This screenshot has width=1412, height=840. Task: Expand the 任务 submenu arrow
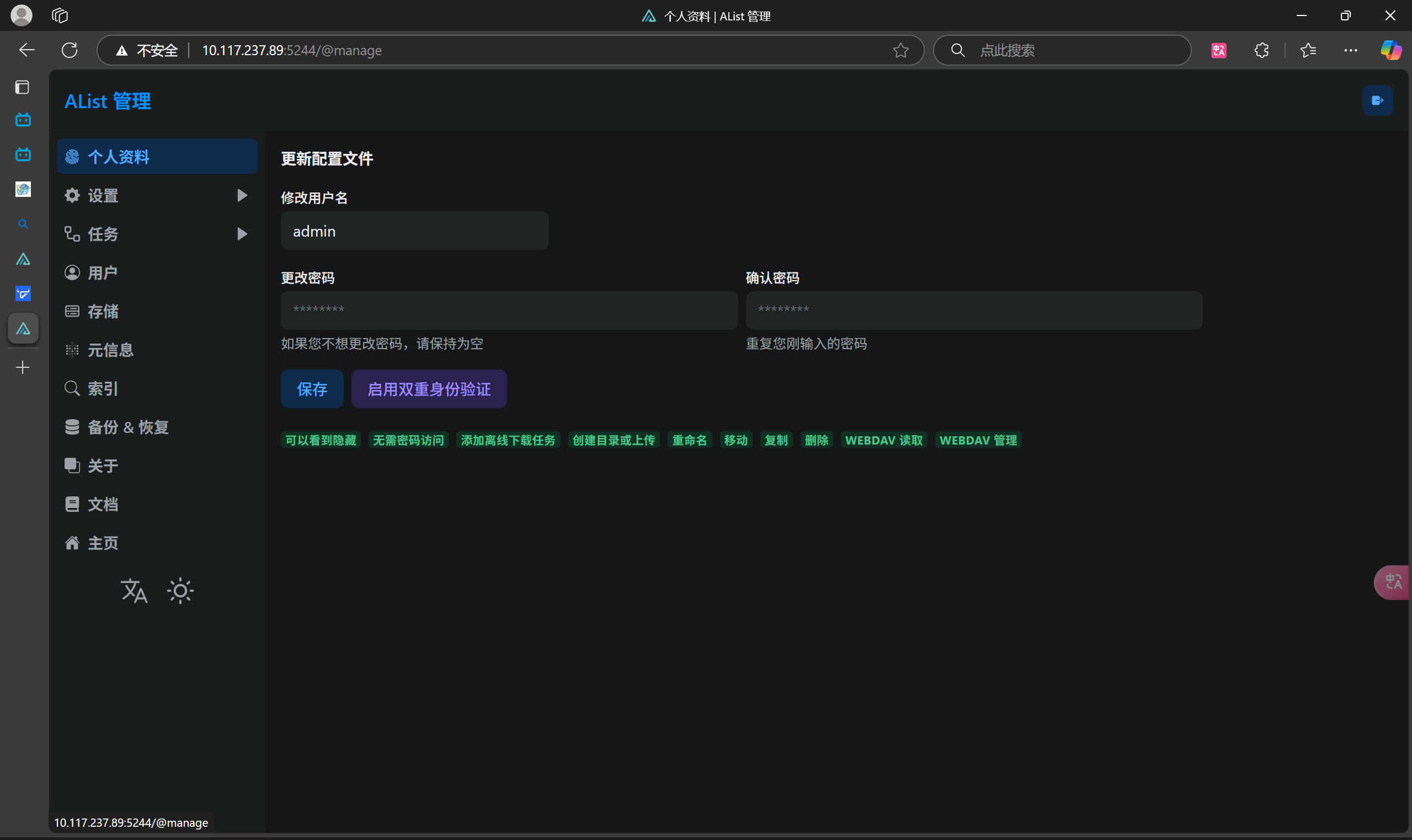click(x=242, y=234)
